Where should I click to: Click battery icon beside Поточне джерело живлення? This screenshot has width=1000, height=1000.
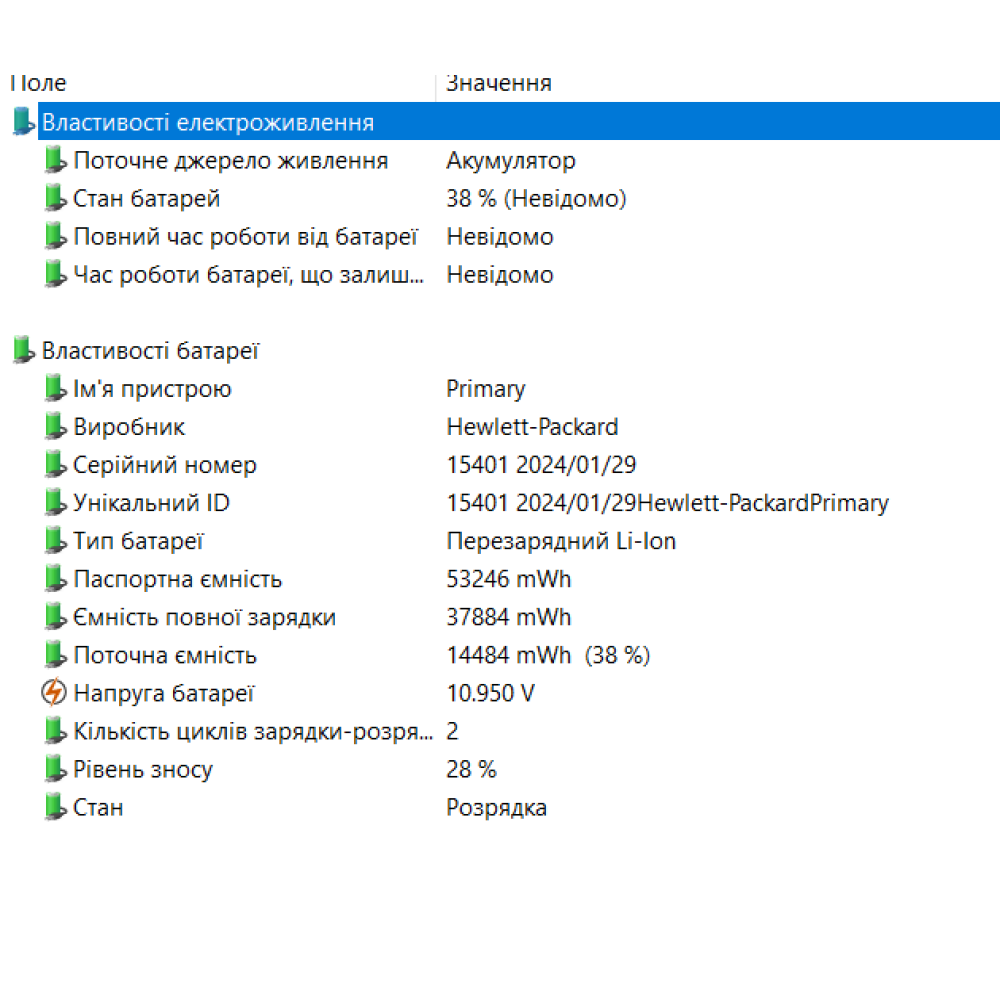click(x=55, y=161)
